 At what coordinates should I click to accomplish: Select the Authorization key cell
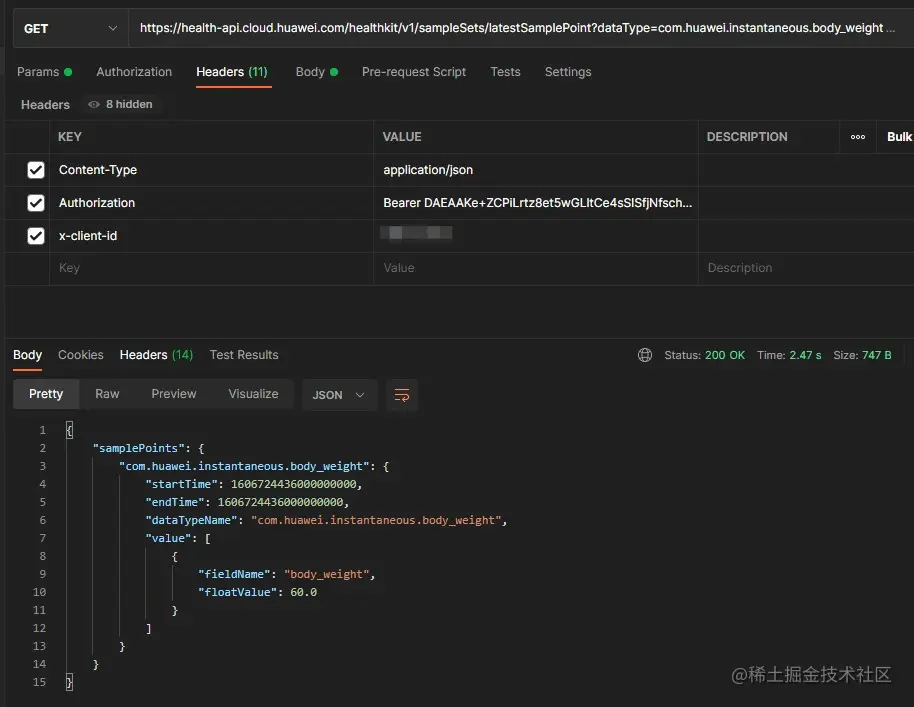point(211,203)
